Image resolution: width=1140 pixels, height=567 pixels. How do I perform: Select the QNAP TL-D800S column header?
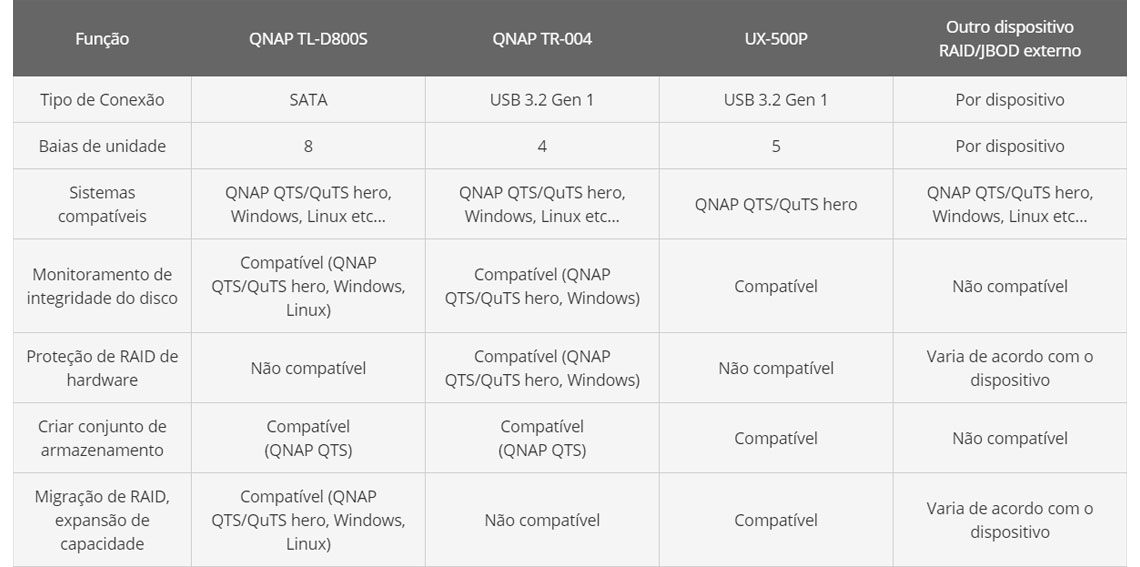(x=308, y=40)
